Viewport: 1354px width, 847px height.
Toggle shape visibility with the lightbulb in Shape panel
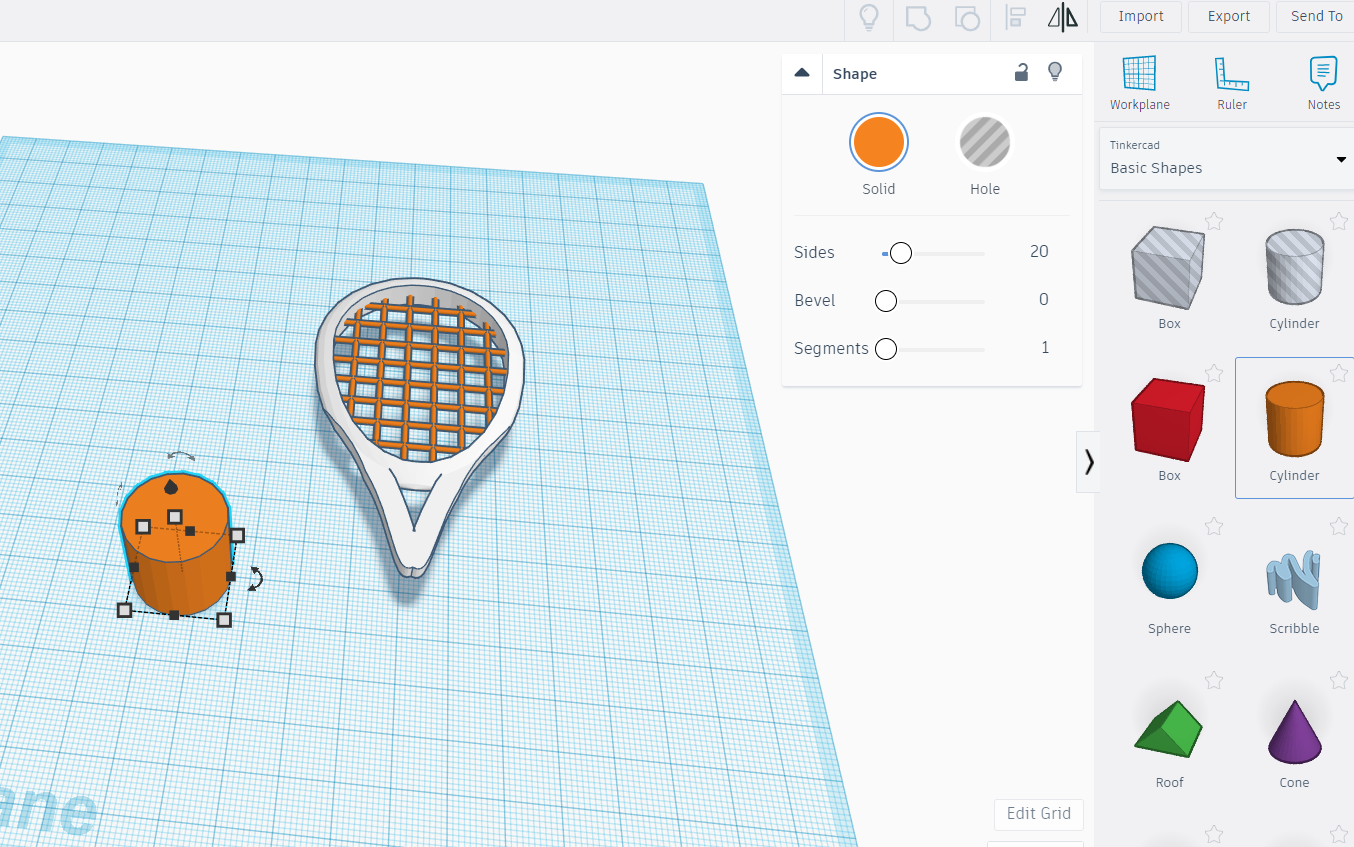coord(1055,72)
